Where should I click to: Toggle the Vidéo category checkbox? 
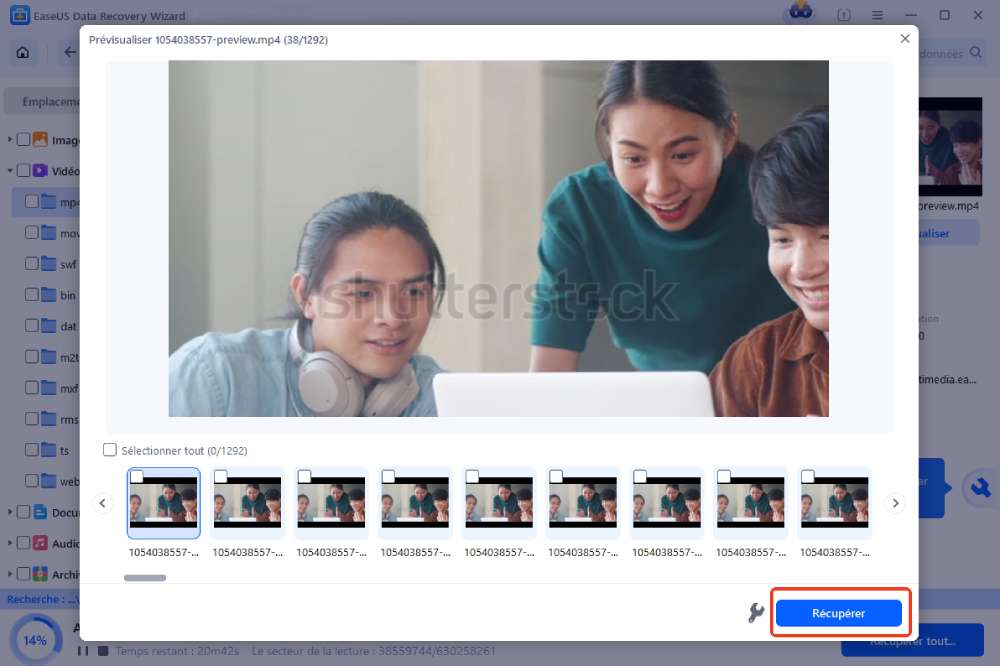24,170
